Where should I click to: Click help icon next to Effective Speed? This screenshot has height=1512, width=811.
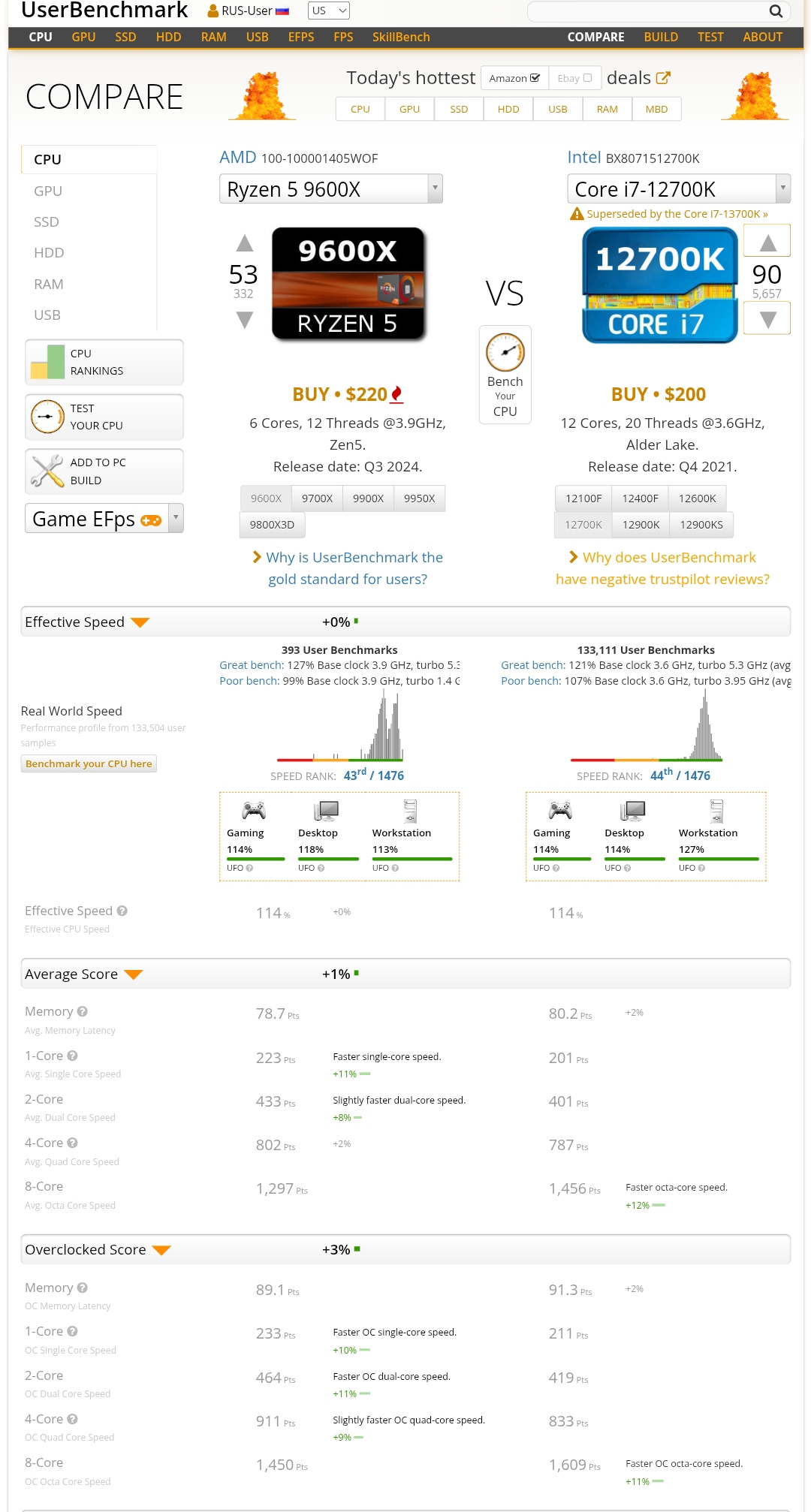122,911
